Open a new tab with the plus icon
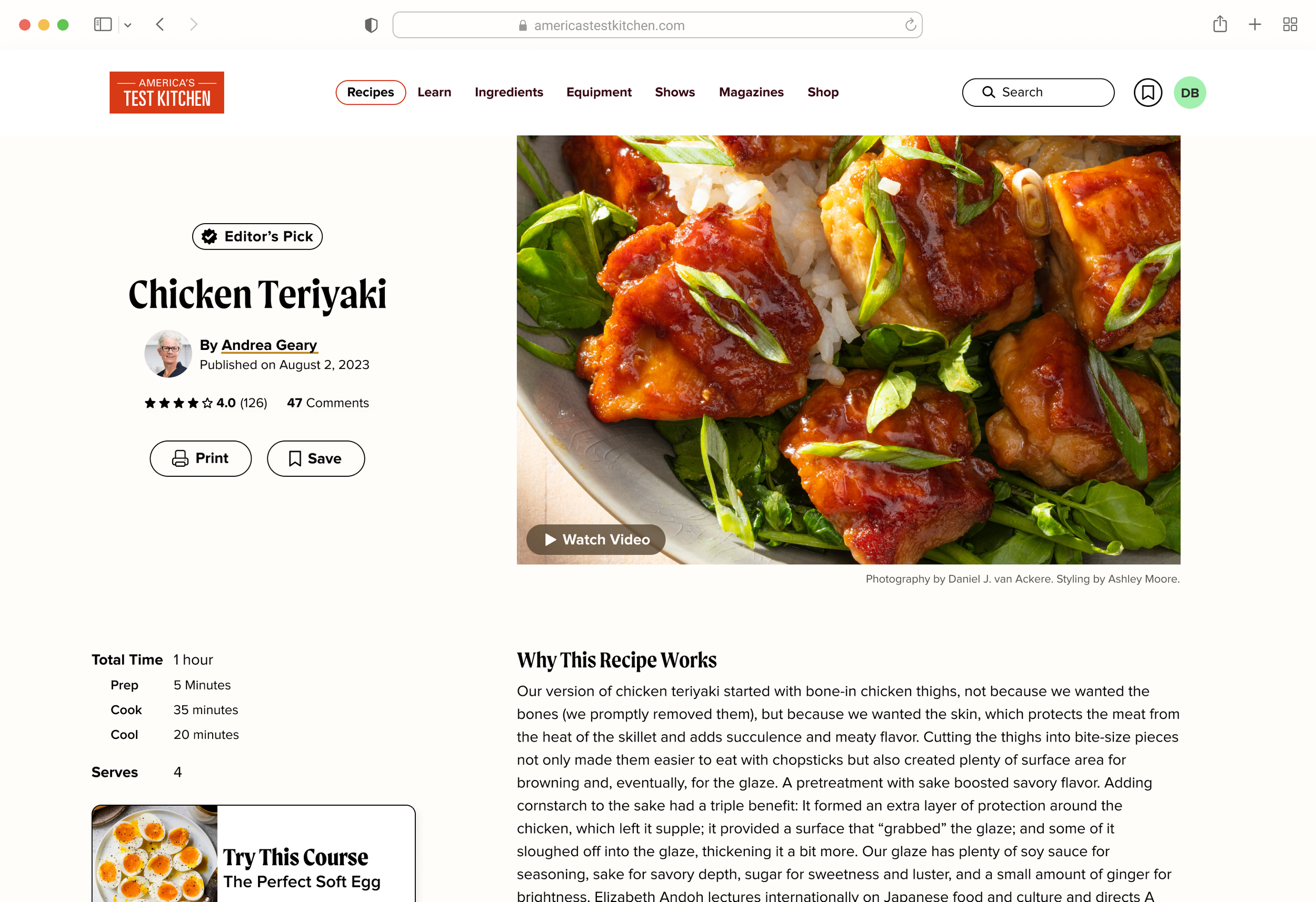 coord(1254,24)
